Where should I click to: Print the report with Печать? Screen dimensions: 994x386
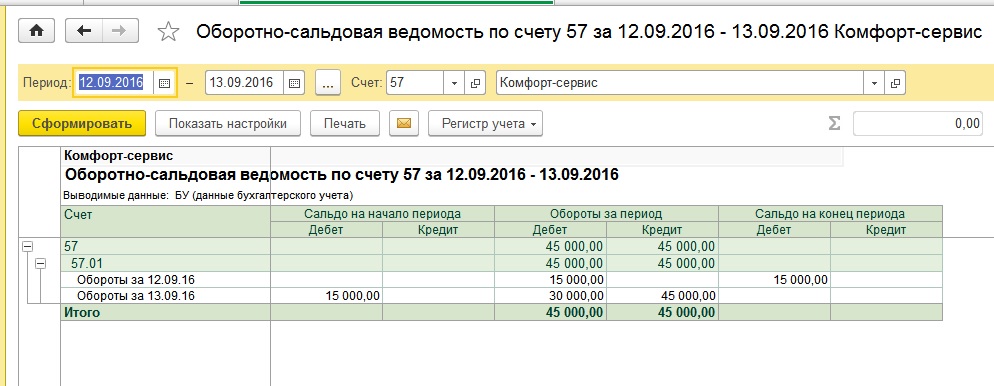tap(345, 123)
